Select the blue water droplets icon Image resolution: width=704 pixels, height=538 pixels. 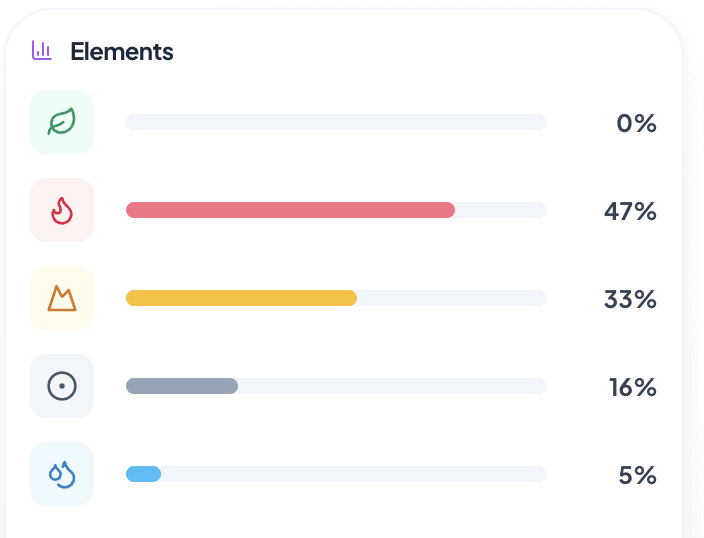(62, 474)
